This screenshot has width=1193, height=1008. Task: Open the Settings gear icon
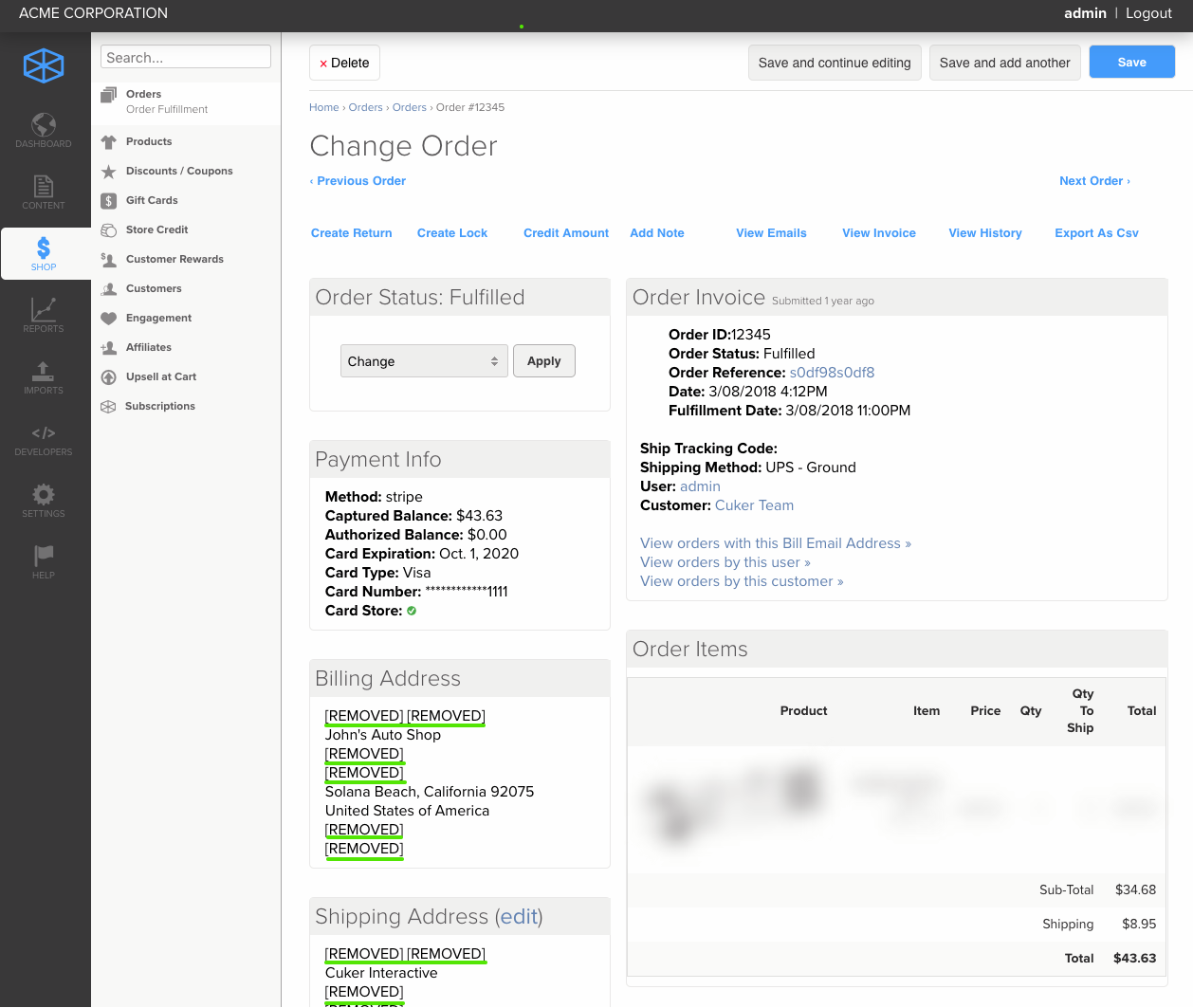(44, 494)
